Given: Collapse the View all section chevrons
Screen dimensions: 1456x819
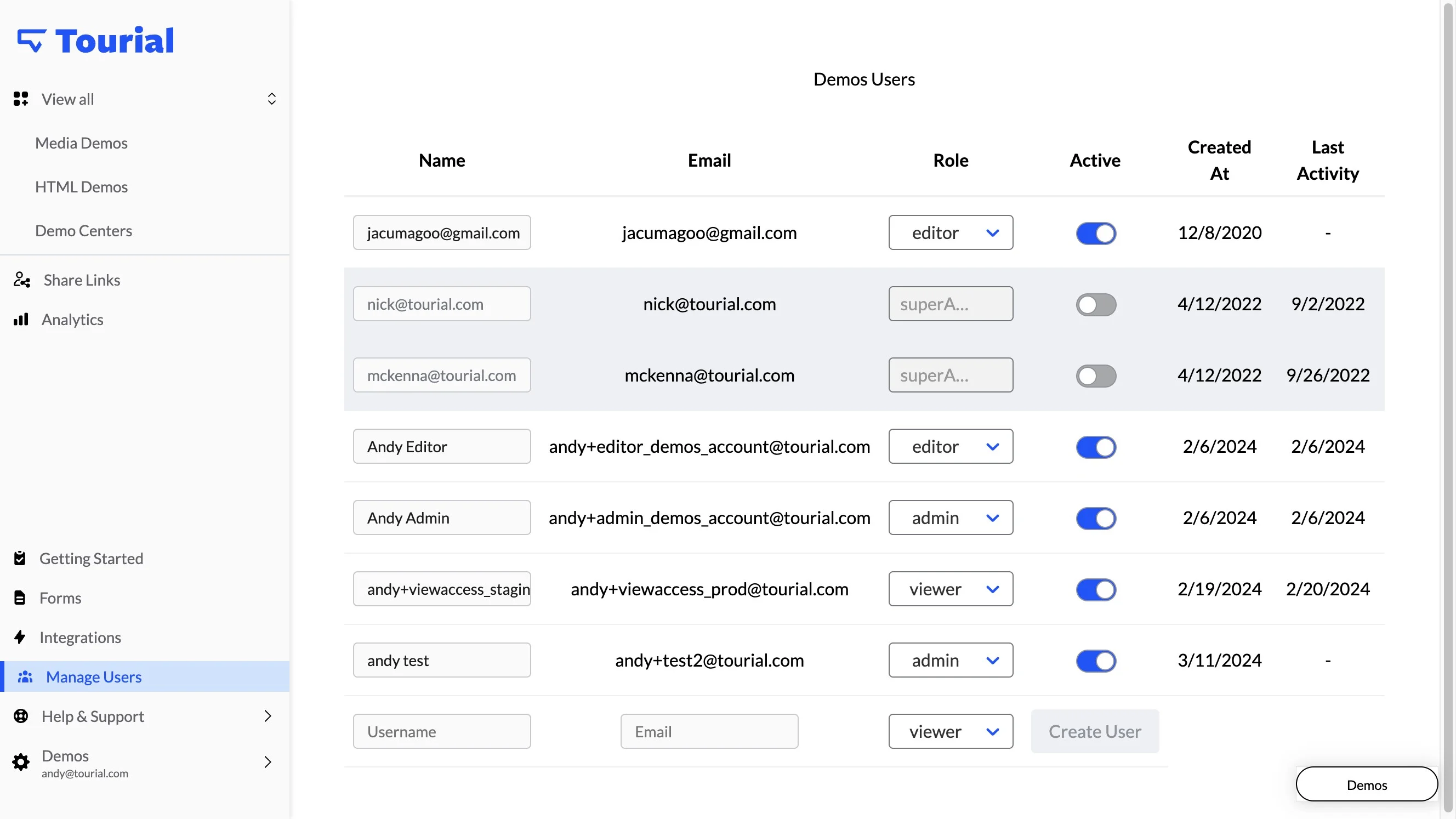Looking at the screenshot, I should [x=272, y=99].
